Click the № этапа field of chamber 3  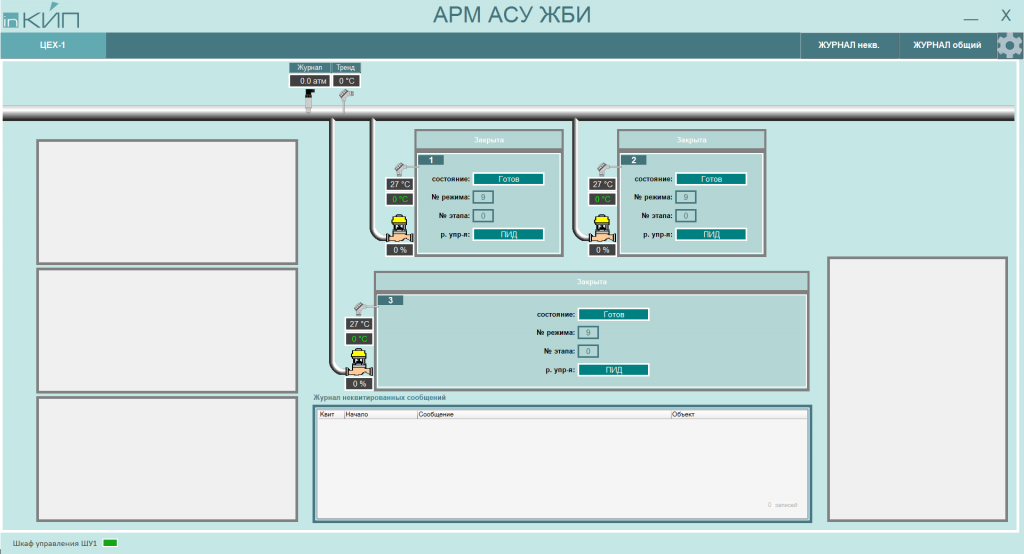pyautogui.click(x=588, y=351)
